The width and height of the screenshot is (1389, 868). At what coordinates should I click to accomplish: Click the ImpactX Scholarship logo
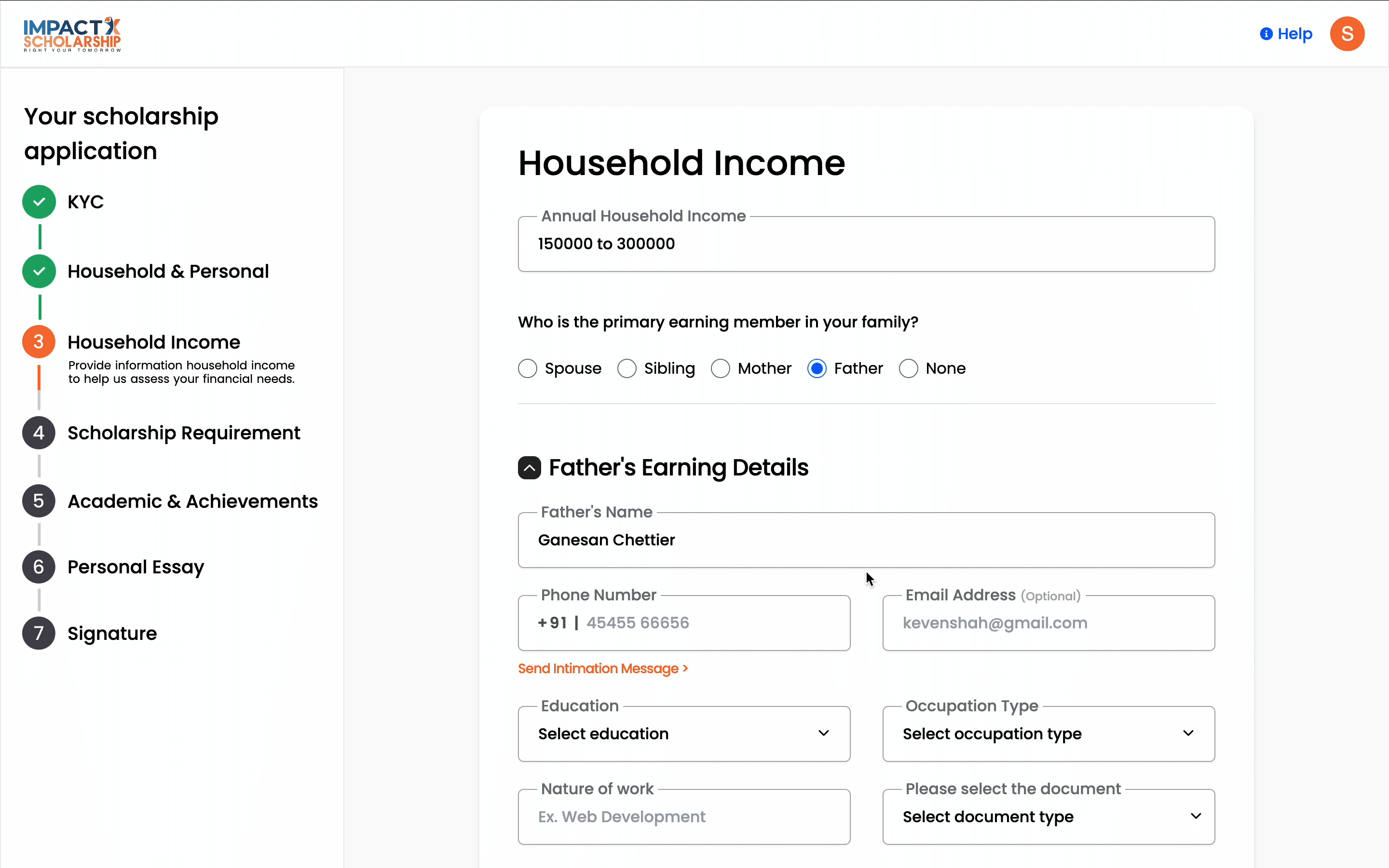72,34
